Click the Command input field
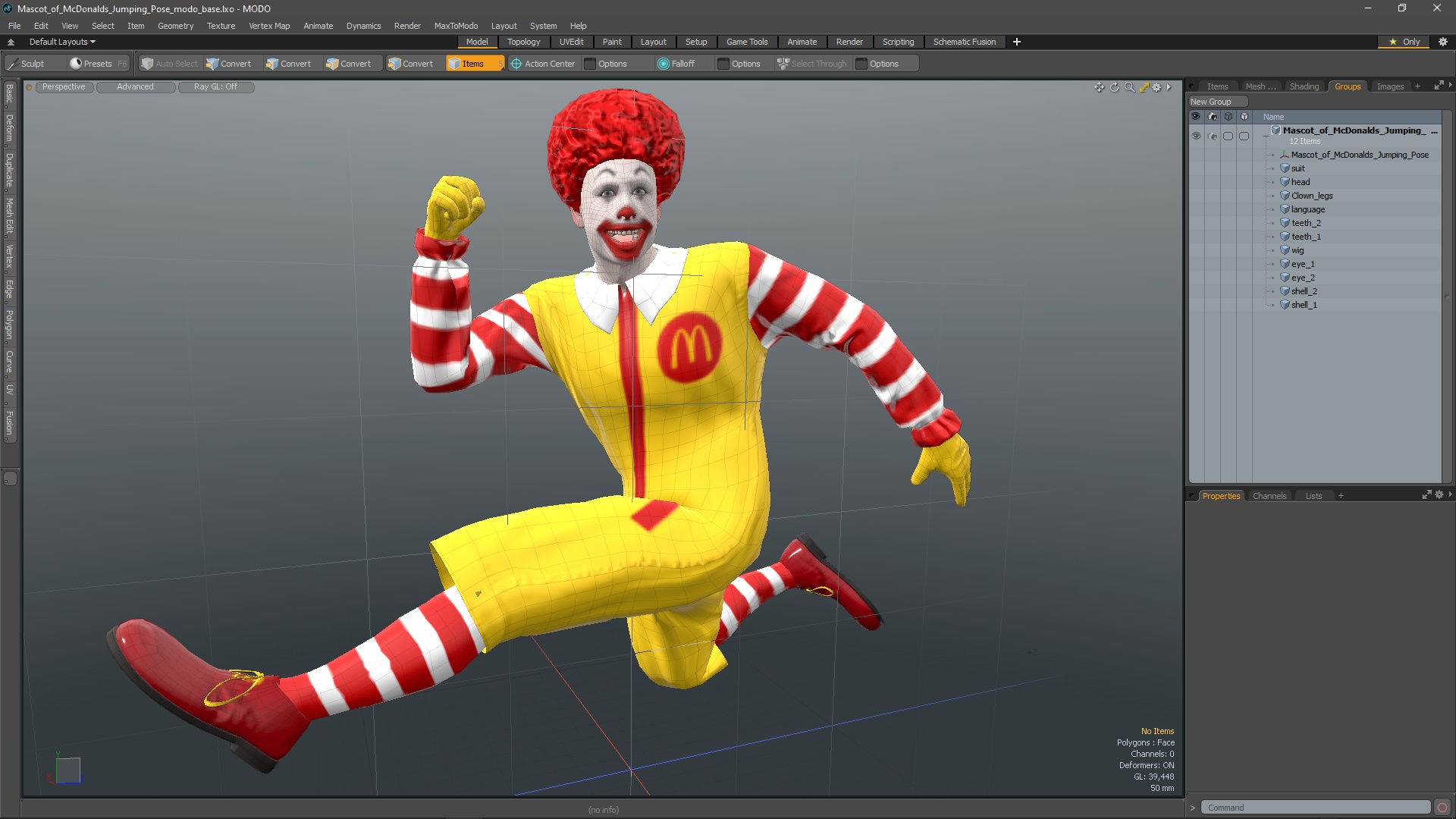 click(x=1315, y=808)
